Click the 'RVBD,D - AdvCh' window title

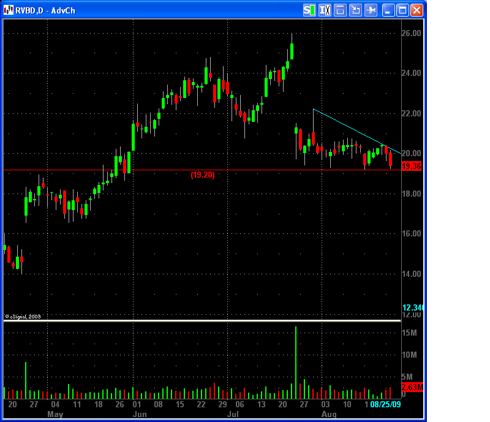45,11
